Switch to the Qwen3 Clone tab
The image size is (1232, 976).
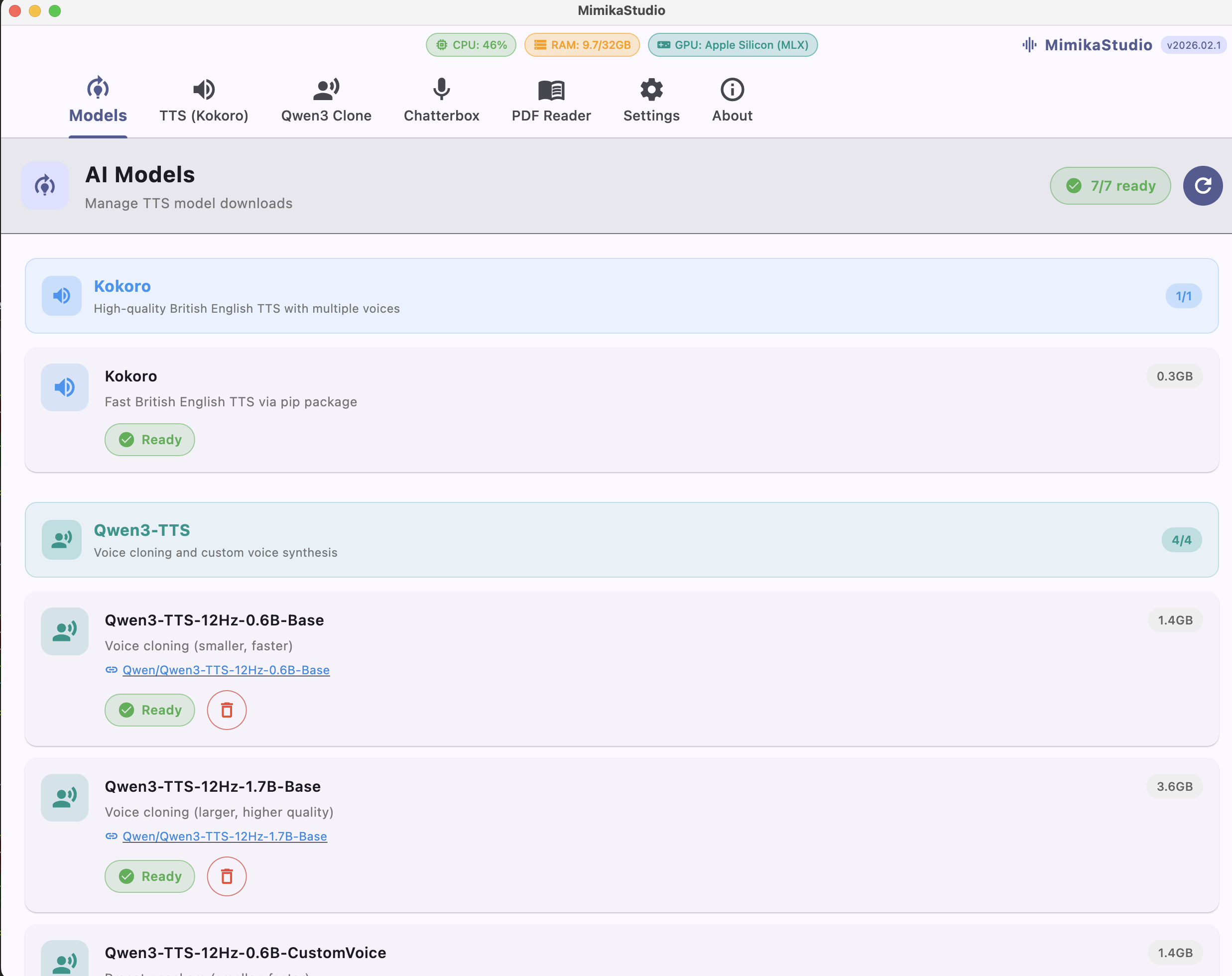point(326,101)
